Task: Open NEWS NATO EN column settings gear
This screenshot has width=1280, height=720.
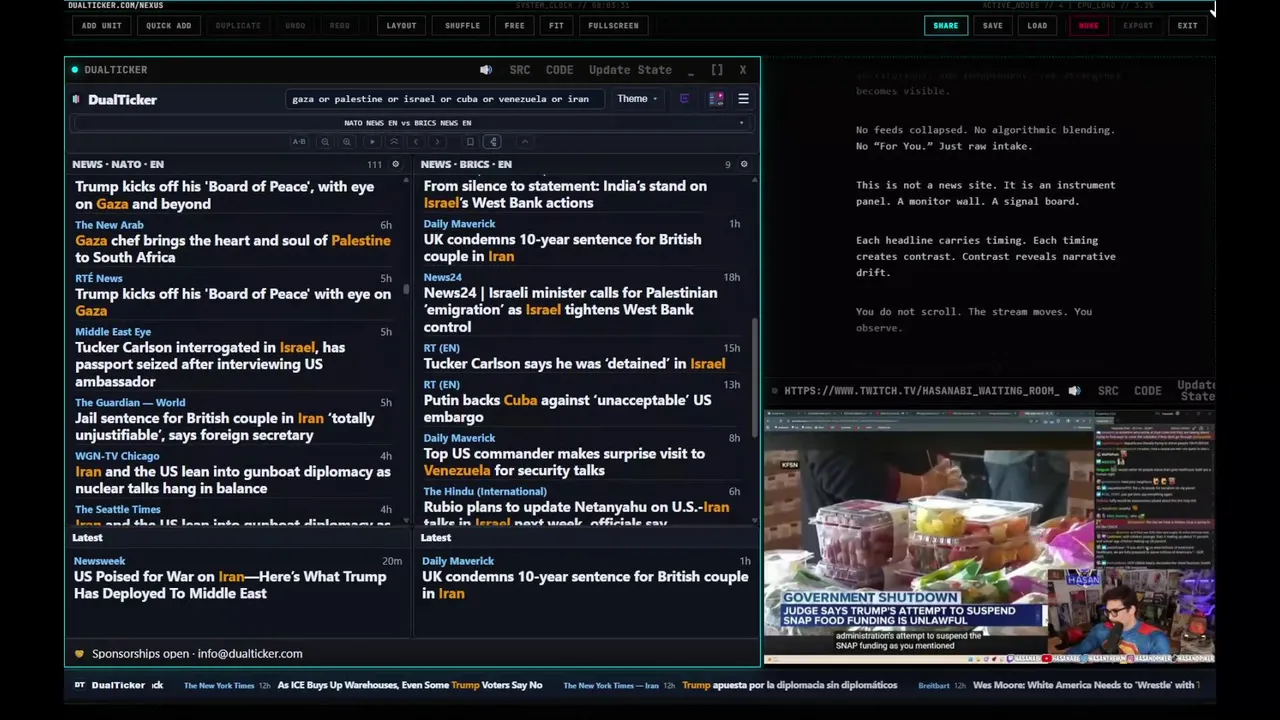Action: (x=395, y=164)
